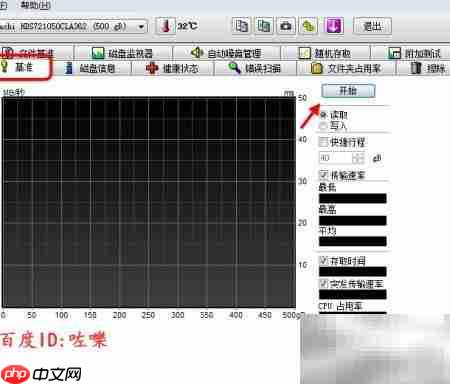Image resolution: width=450 pixels, height=384 pixels.
Task: Click the icon on 随机存取 tab
Action: point(304,53)
